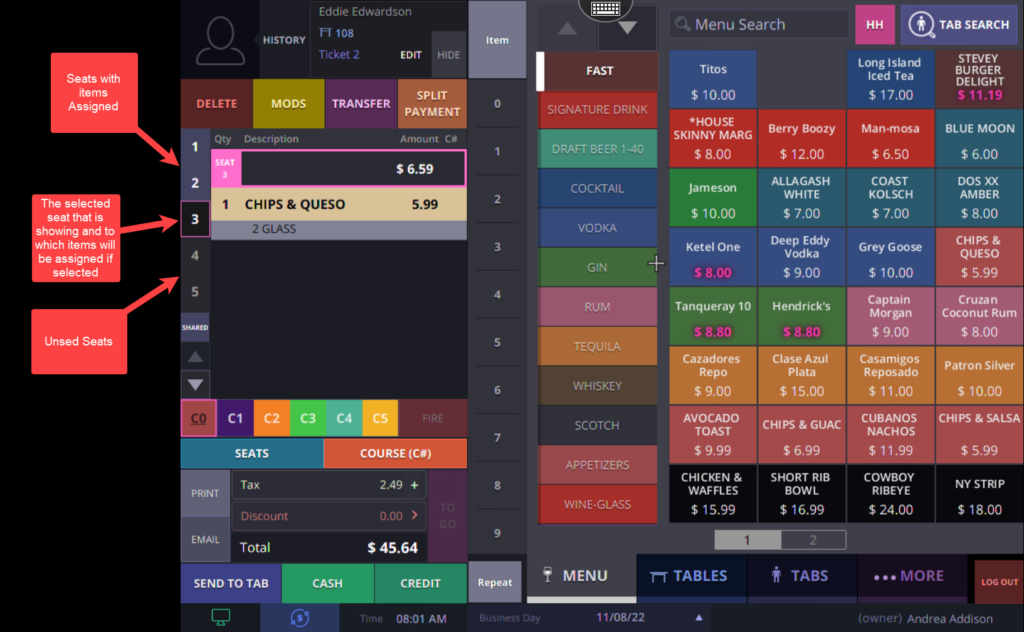Open the Business Day date dropdown arrow

click(699, 618)
